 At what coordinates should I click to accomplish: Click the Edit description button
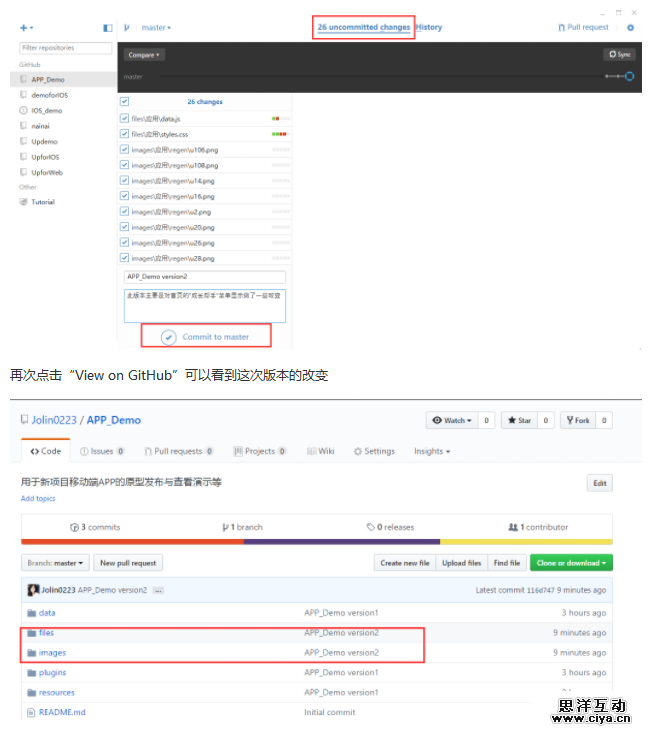click(x=600, y=483)
